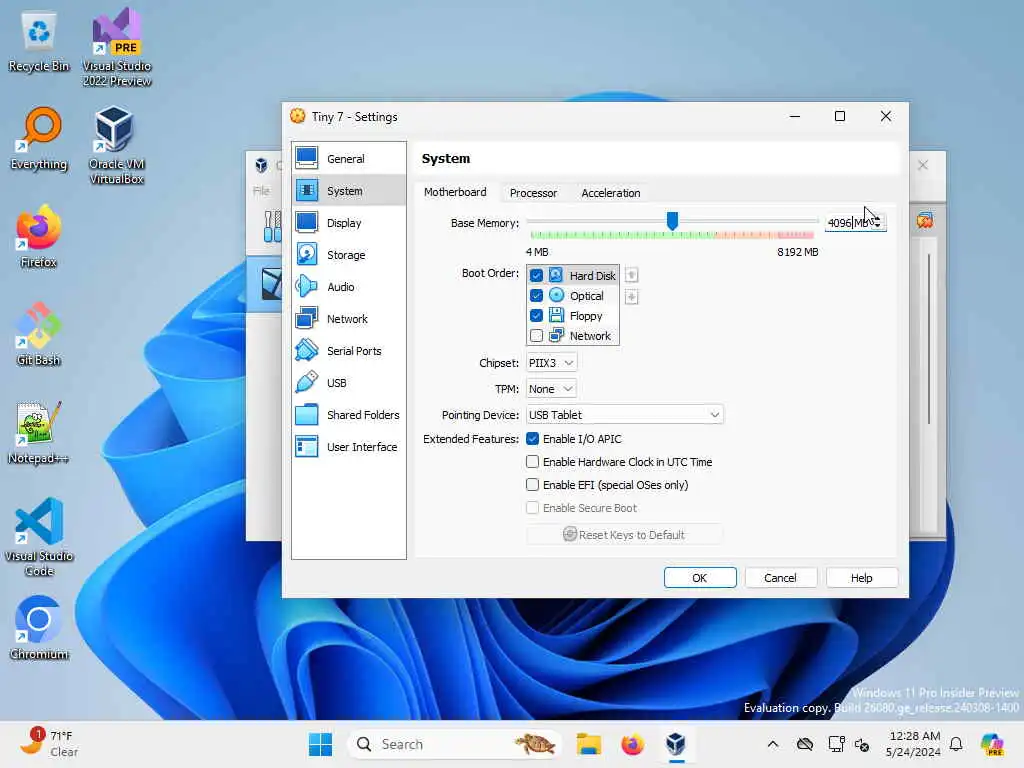Open Visual Studio Code desktop icon
Screen dimensions: 1024x768
coord(39,537)
